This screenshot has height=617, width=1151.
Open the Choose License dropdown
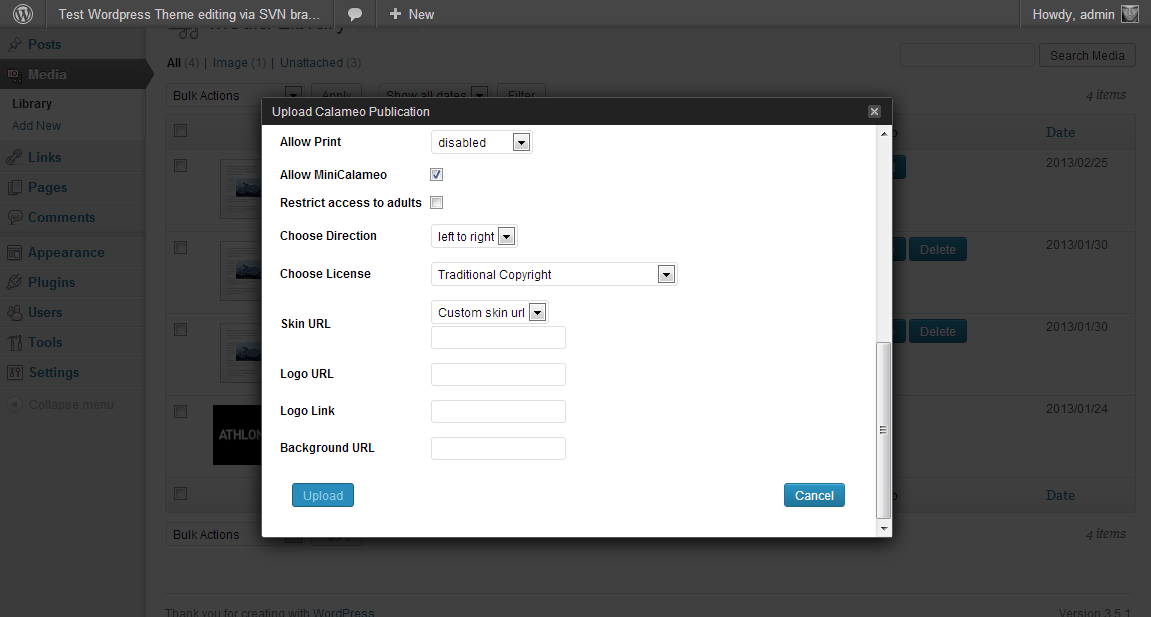click(x=553, y=274)
